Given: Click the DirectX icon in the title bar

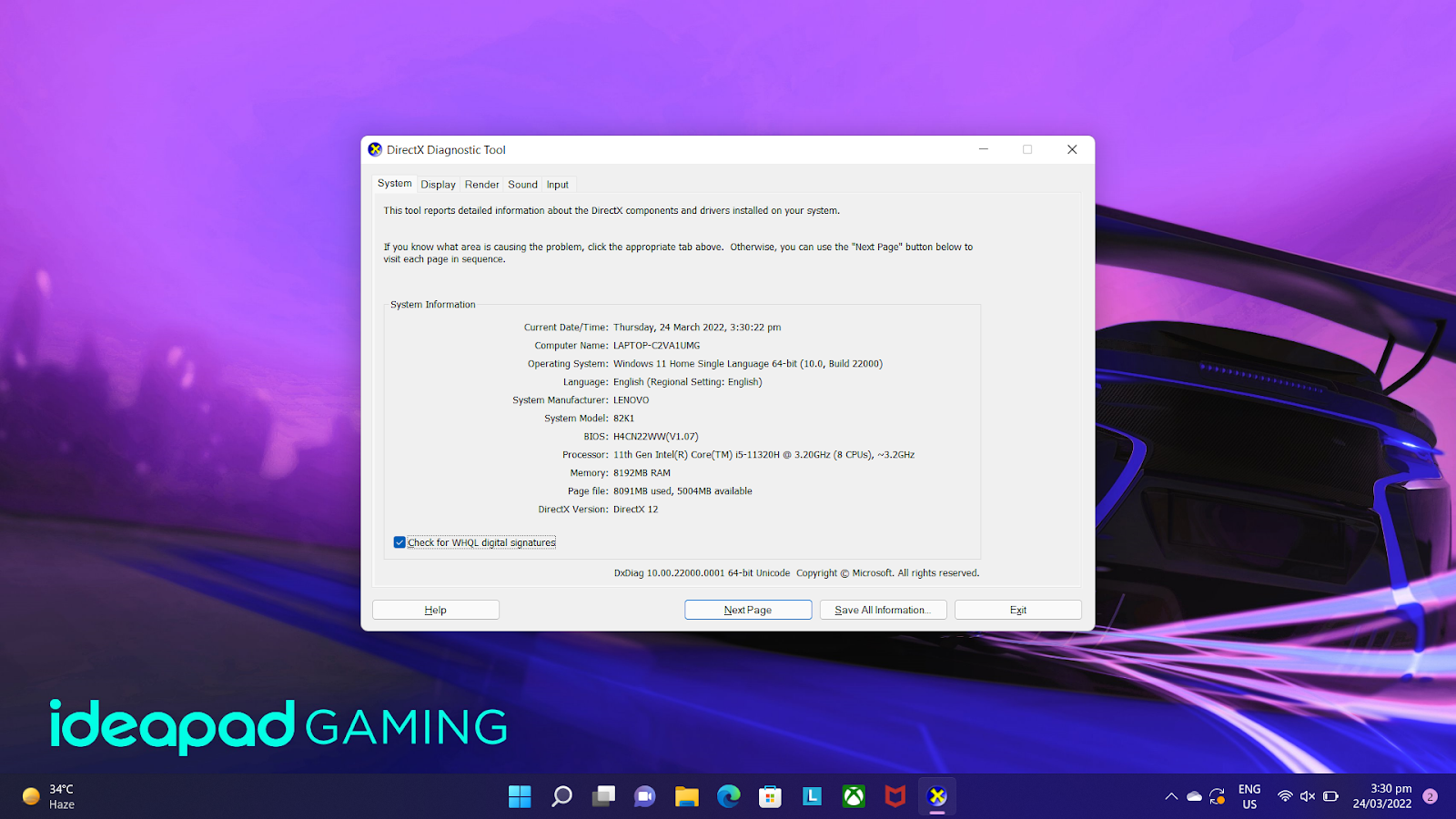Looking at the screenshot, I should 375,150.
